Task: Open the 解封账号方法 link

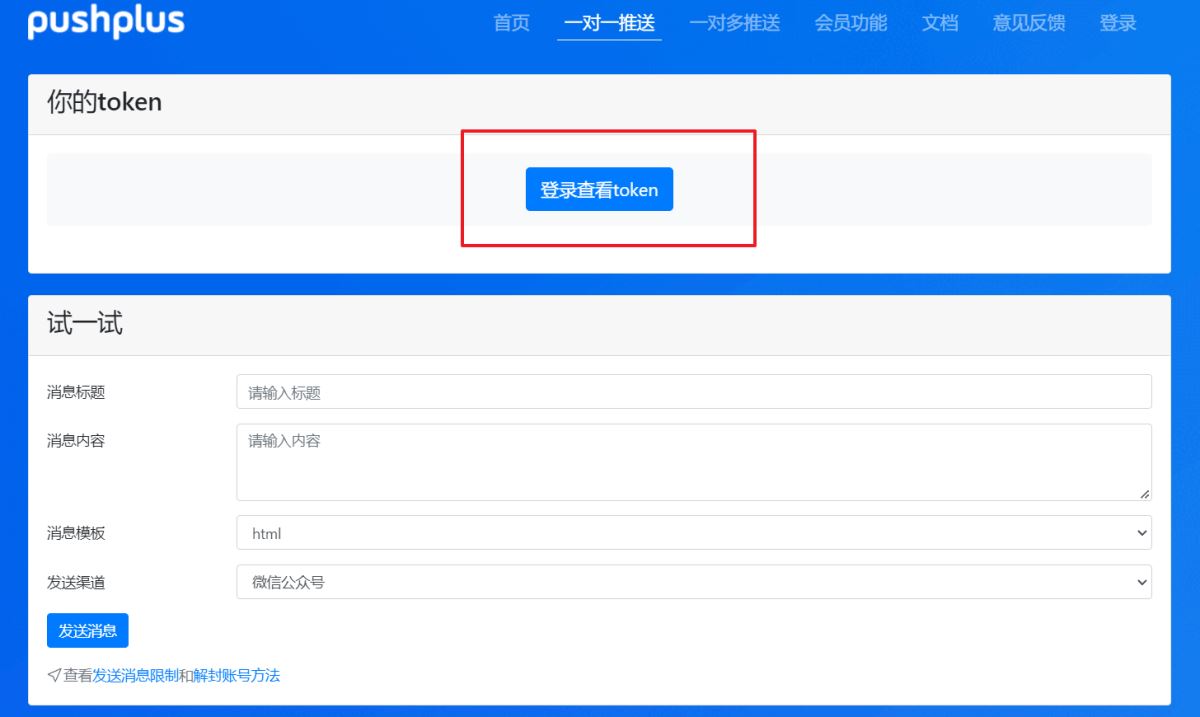Action: pos(237,676)
